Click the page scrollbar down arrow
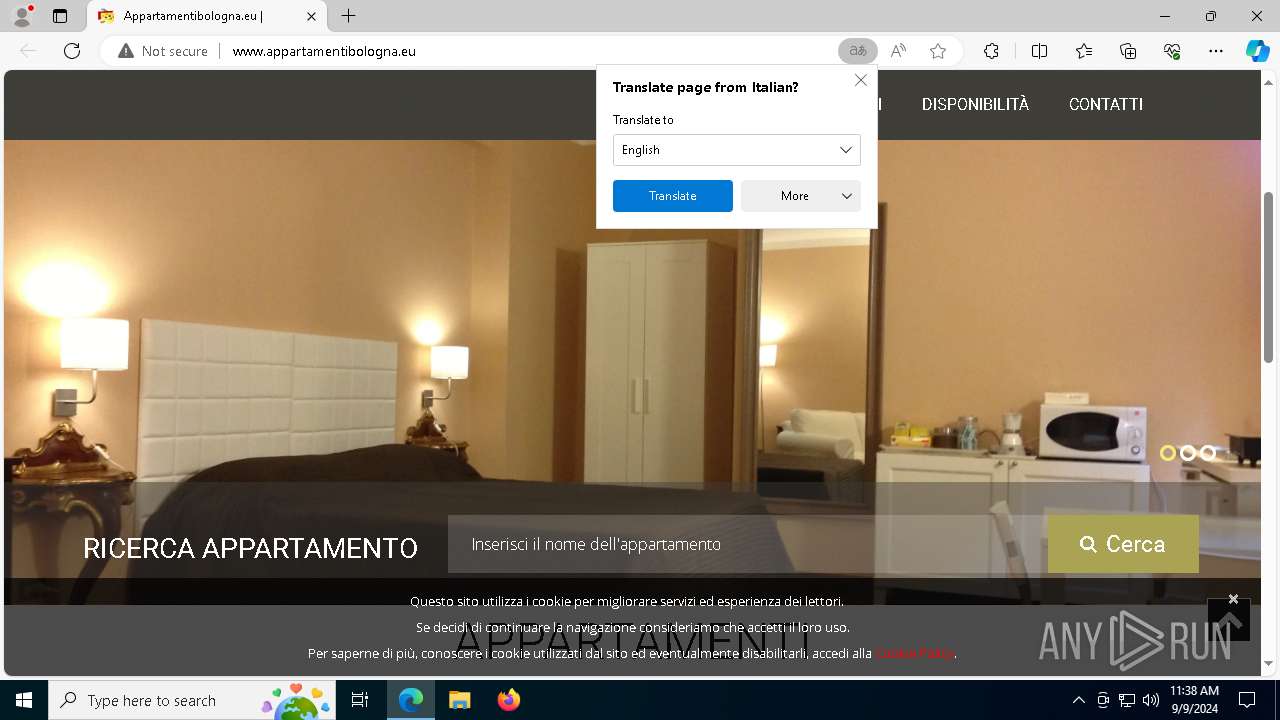 tap(1270, 663)
